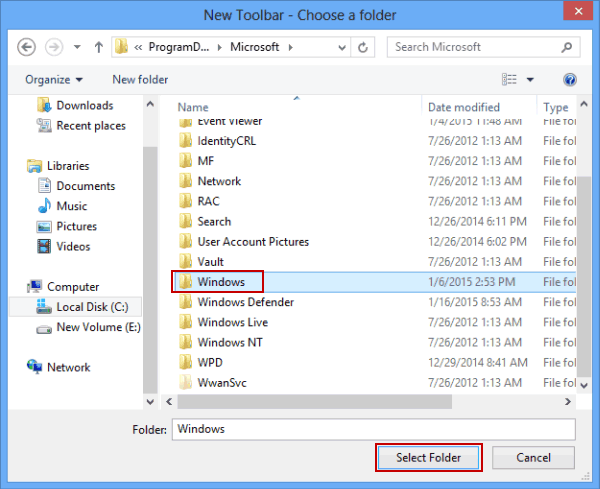Click the 1/16/2015 8:53 AM date cell
Viewport: 600px width, 489px height.
click(x=474, y=302)
